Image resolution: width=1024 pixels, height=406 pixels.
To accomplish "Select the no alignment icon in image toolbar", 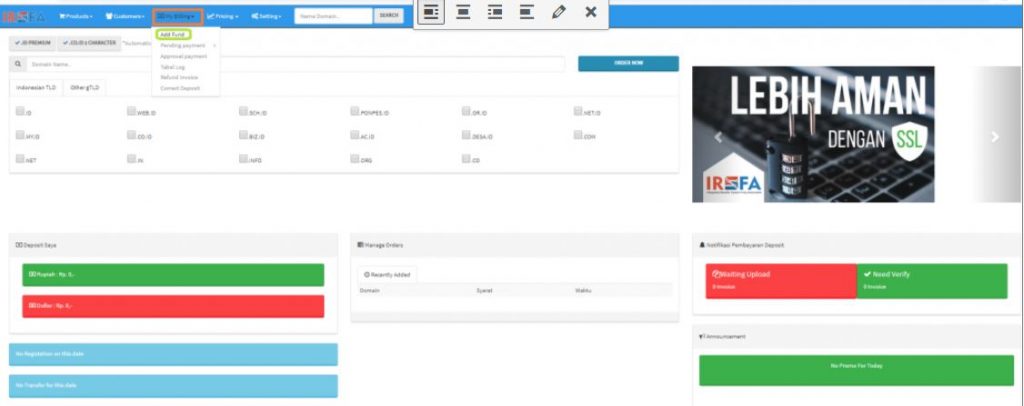I will click(x=527, y=12).
